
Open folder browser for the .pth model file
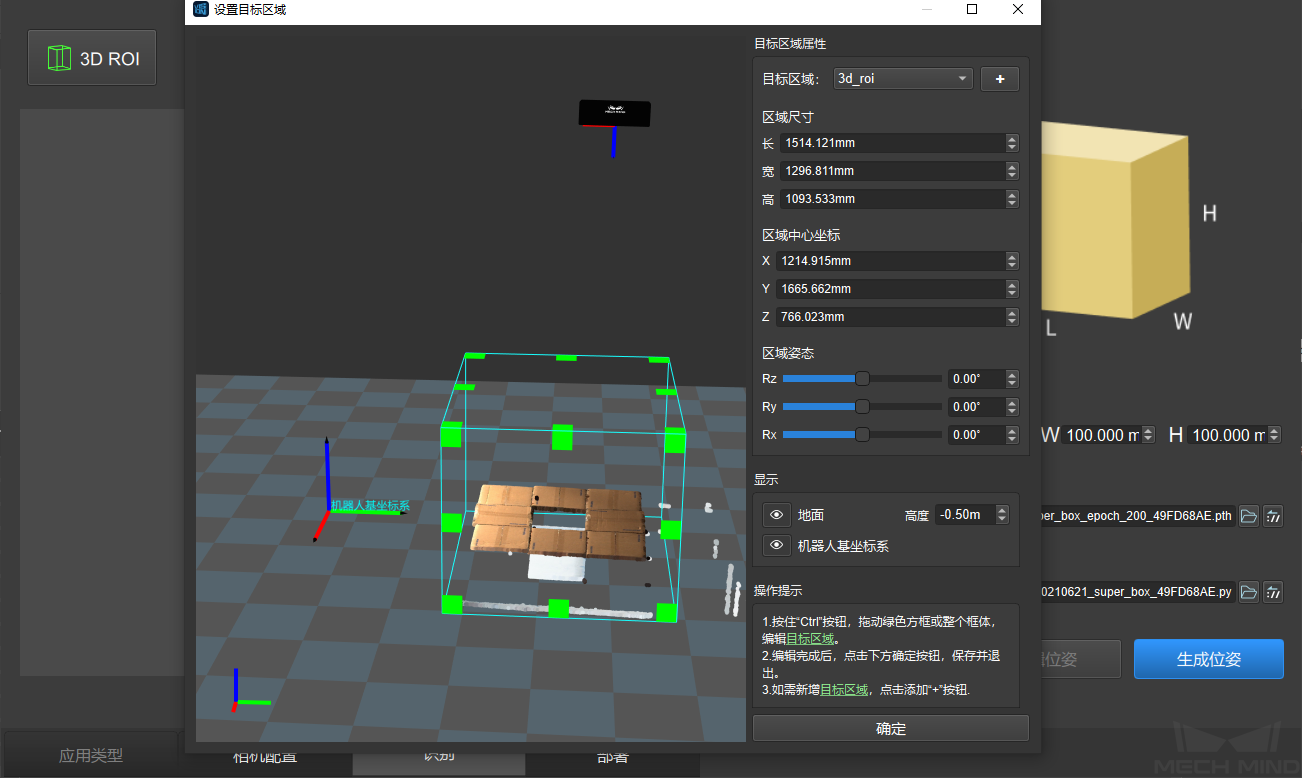1249,516
